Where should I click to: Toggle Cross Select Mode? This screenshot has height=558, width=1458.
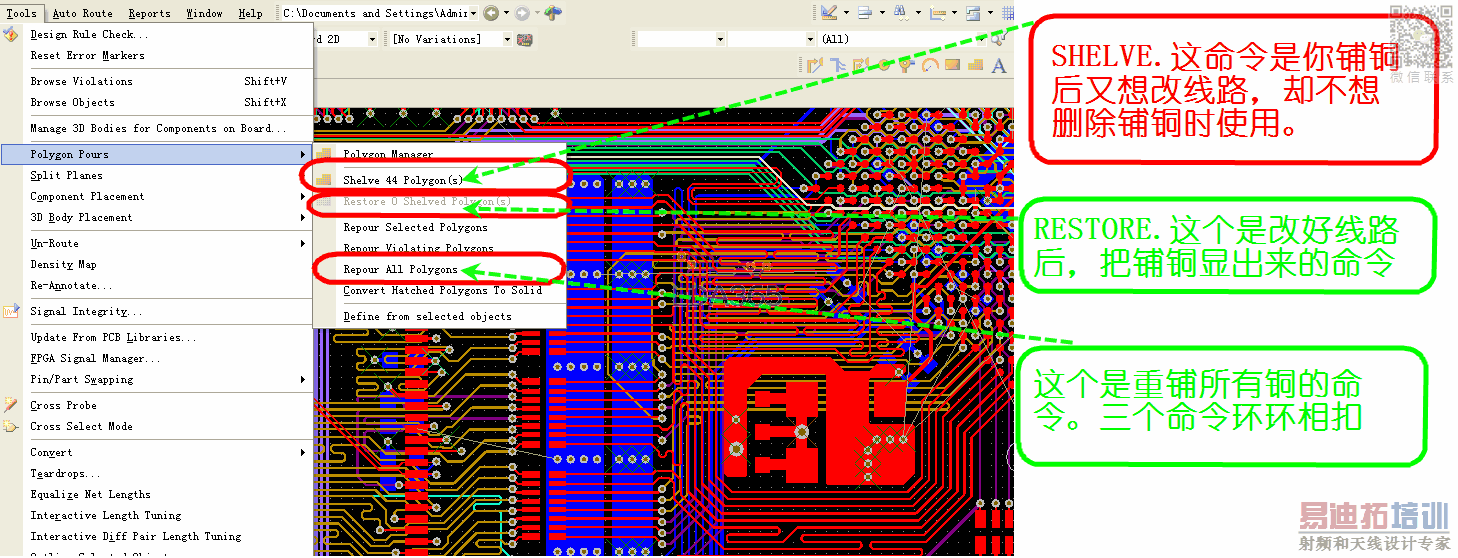tap(81, 427)
